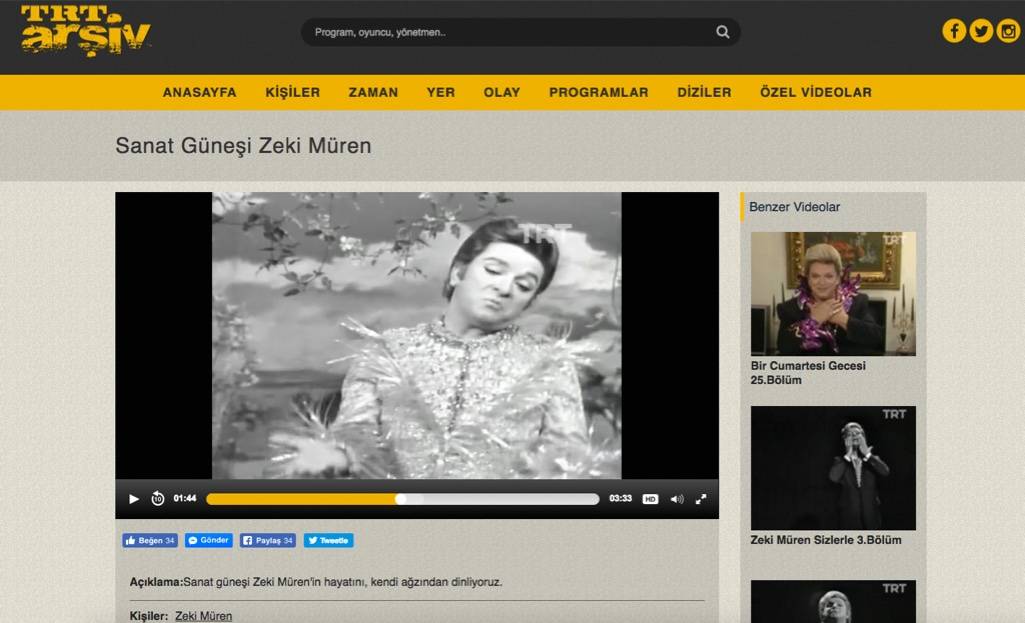This screenshot has height=623, width=1025.
Task: Open the Facebook page icon
Action: click(954, 31)
